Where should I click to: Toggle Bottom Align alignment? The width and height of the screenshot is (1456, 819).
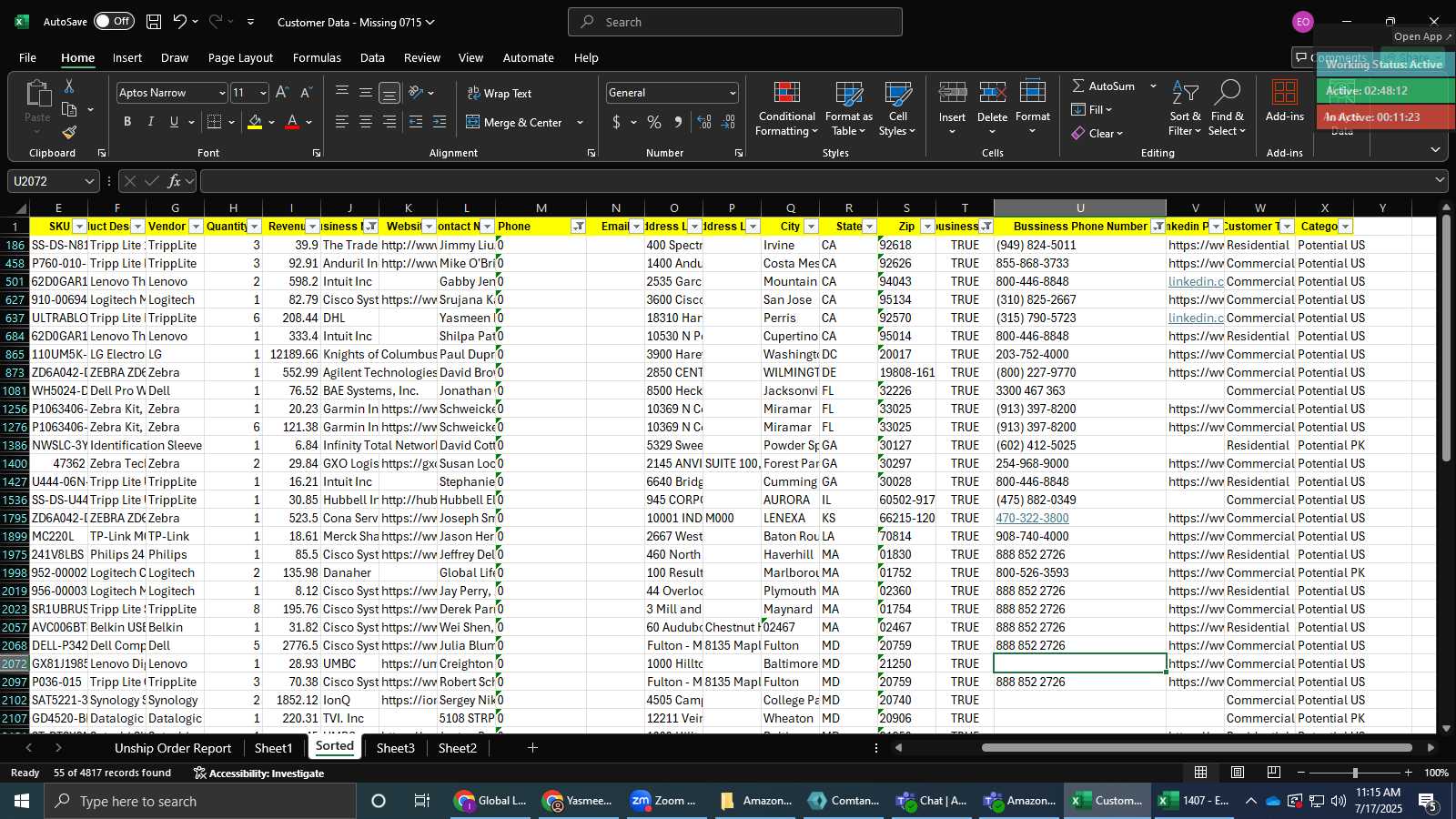389,93
